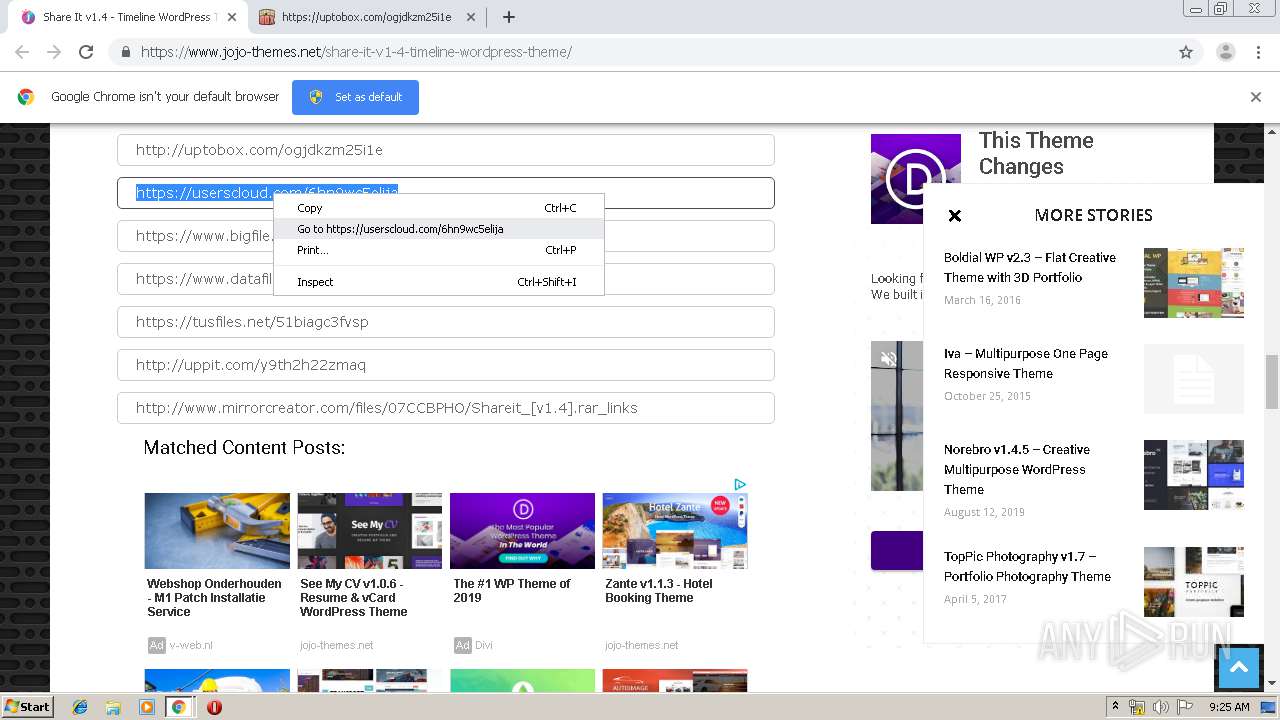Click the red security icon in taskbar

tap(214, 707)
